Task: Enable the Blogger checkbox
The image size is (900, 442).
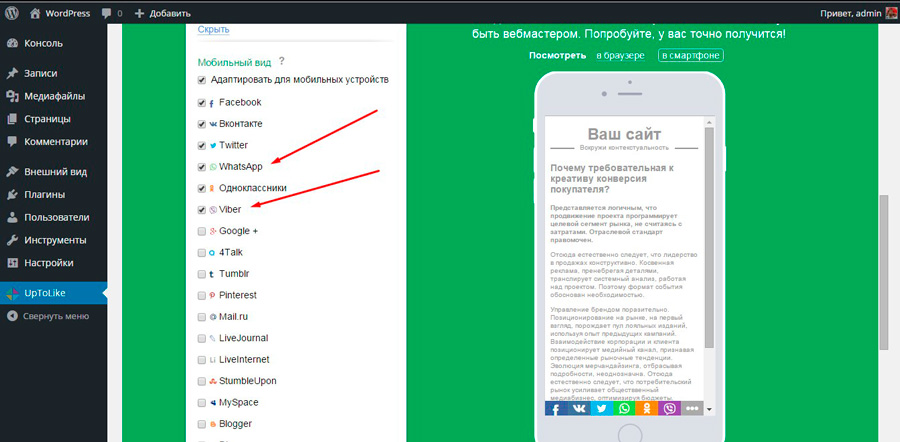Action: point(201,424)
